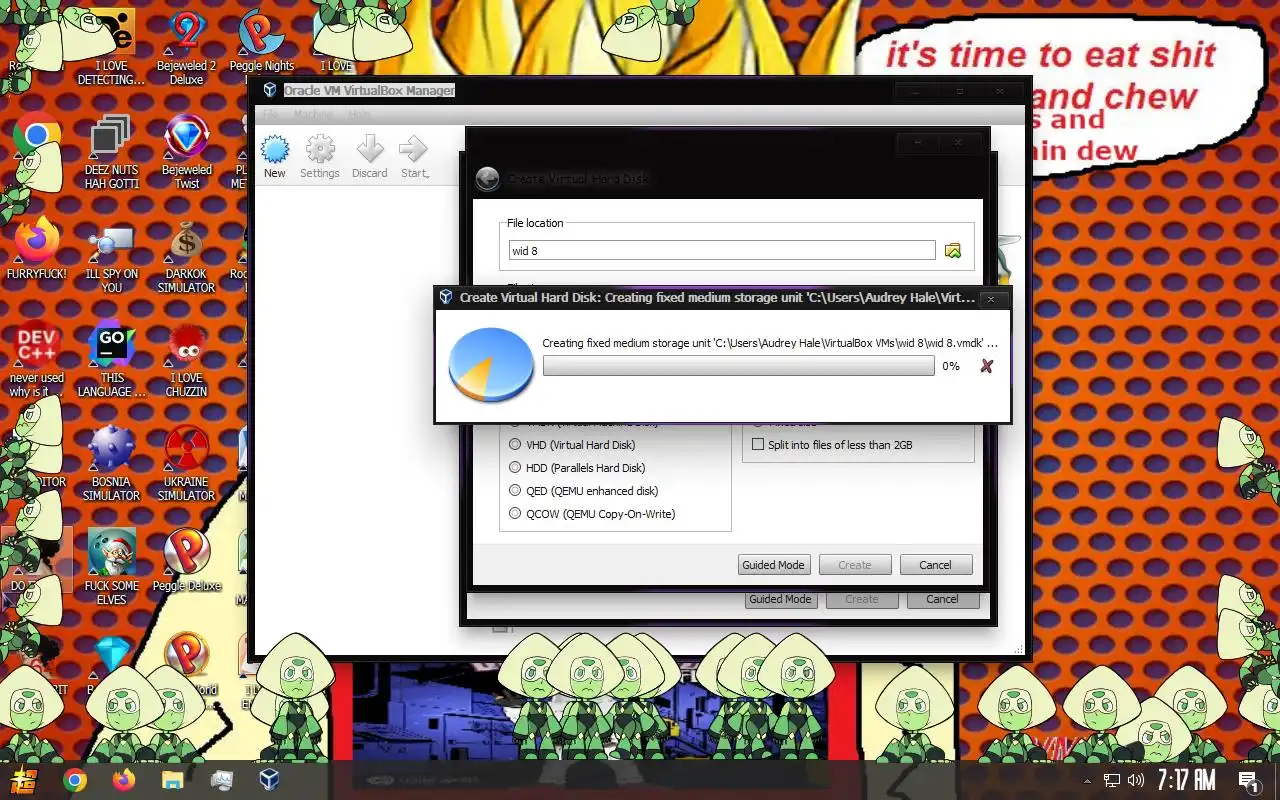
Task: Cancel disk creation with the red X icon
Action: 986,366
